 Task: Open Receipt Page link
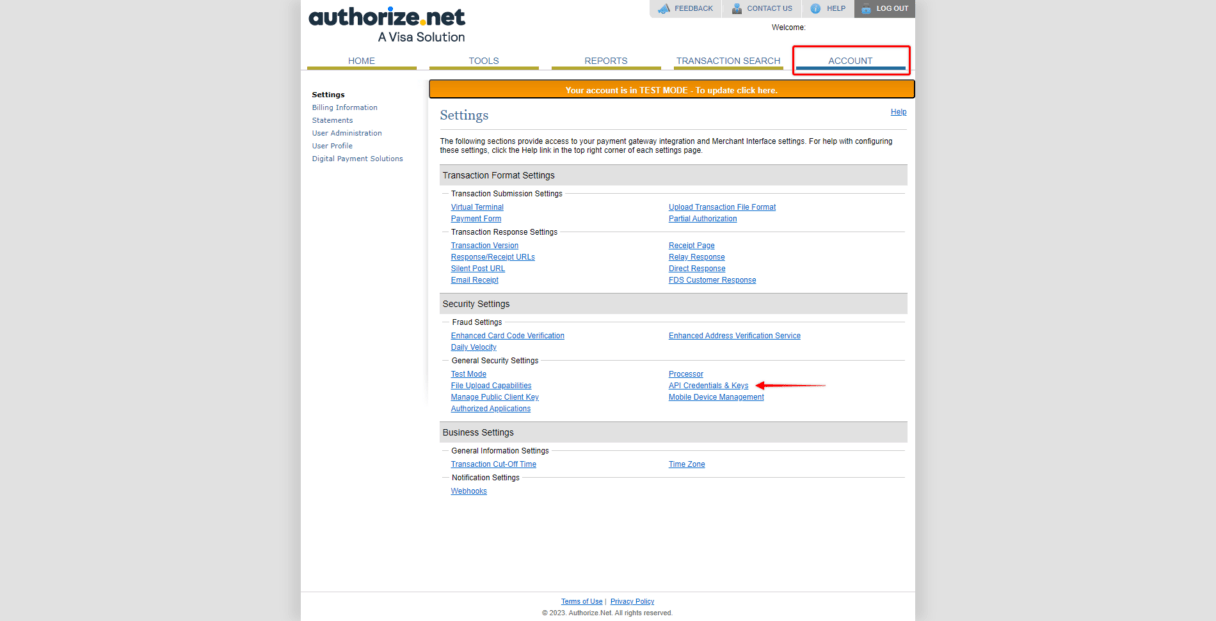point(692,246)
